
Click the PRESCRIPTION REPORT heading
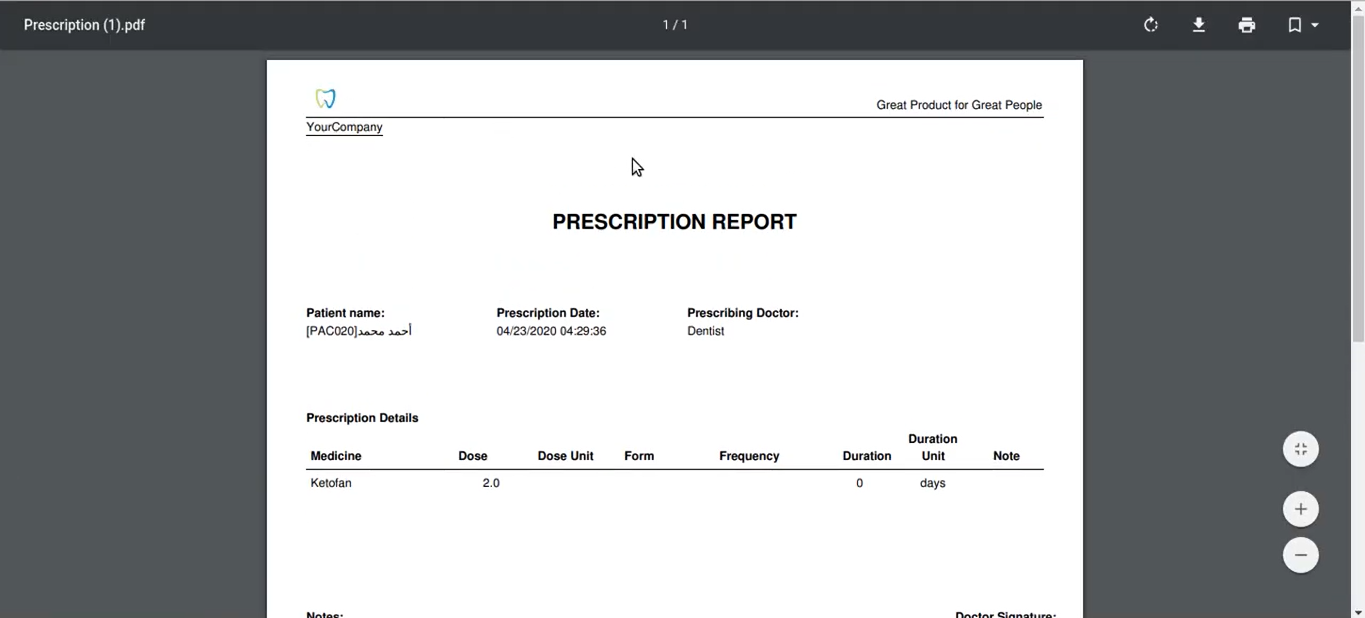(674, 222)
